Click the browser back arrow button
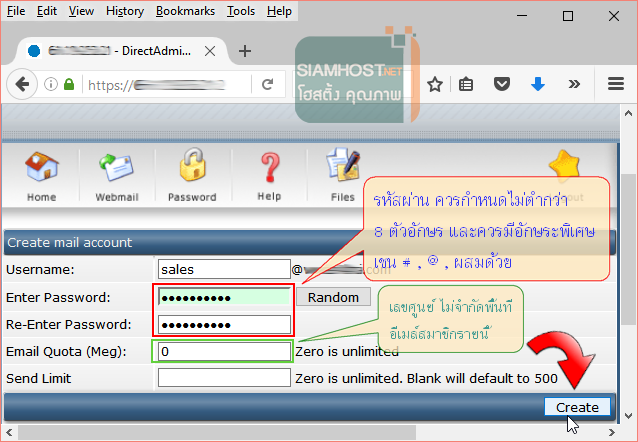This screenshot has width=638, height=442. (x=20, y=85)
